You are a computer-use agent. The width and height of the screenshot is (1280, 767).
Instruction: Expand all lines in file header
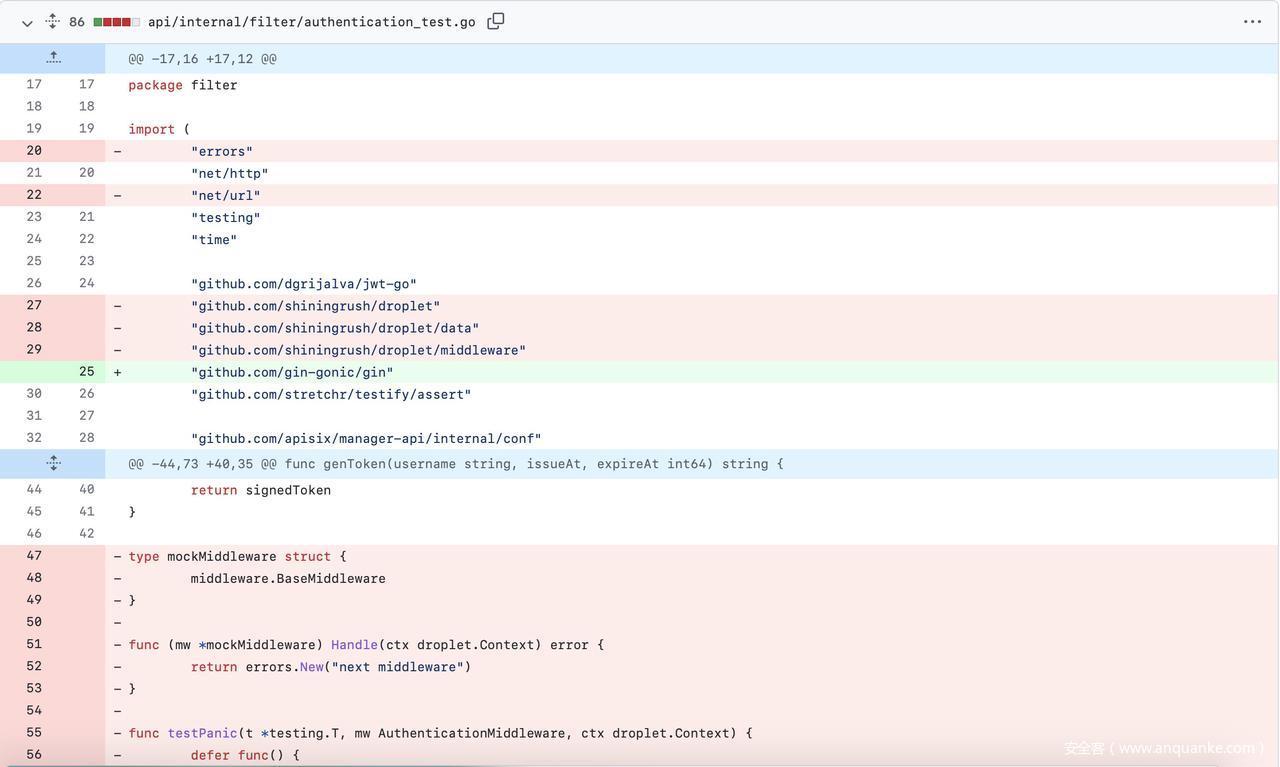pyautogui.click(x=52, y=22)
